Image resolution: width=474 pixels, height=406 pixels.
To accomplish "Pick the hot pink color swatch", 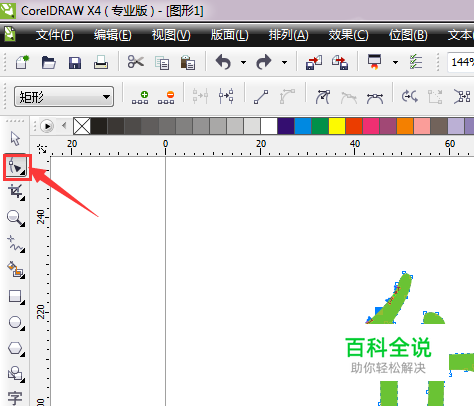I will click(x=371, y=126).
